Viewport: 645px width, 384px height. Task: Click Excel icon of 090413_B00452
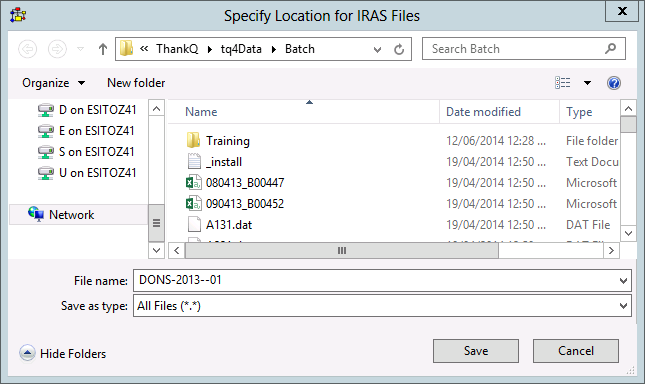(194, 204)
